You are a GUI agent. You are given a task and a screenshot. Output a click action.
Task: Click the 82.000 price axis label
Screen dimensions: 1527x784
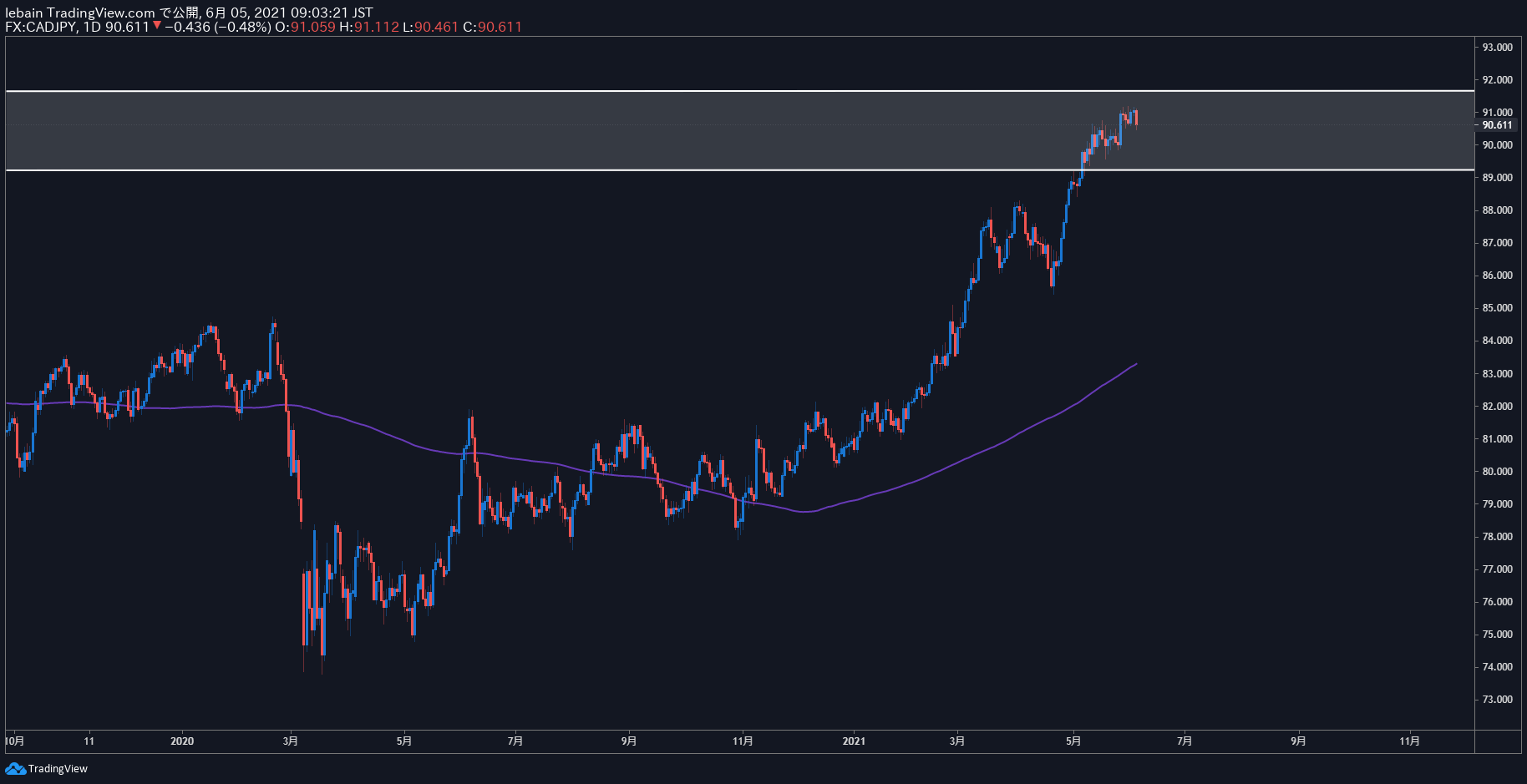[1497, 407]
